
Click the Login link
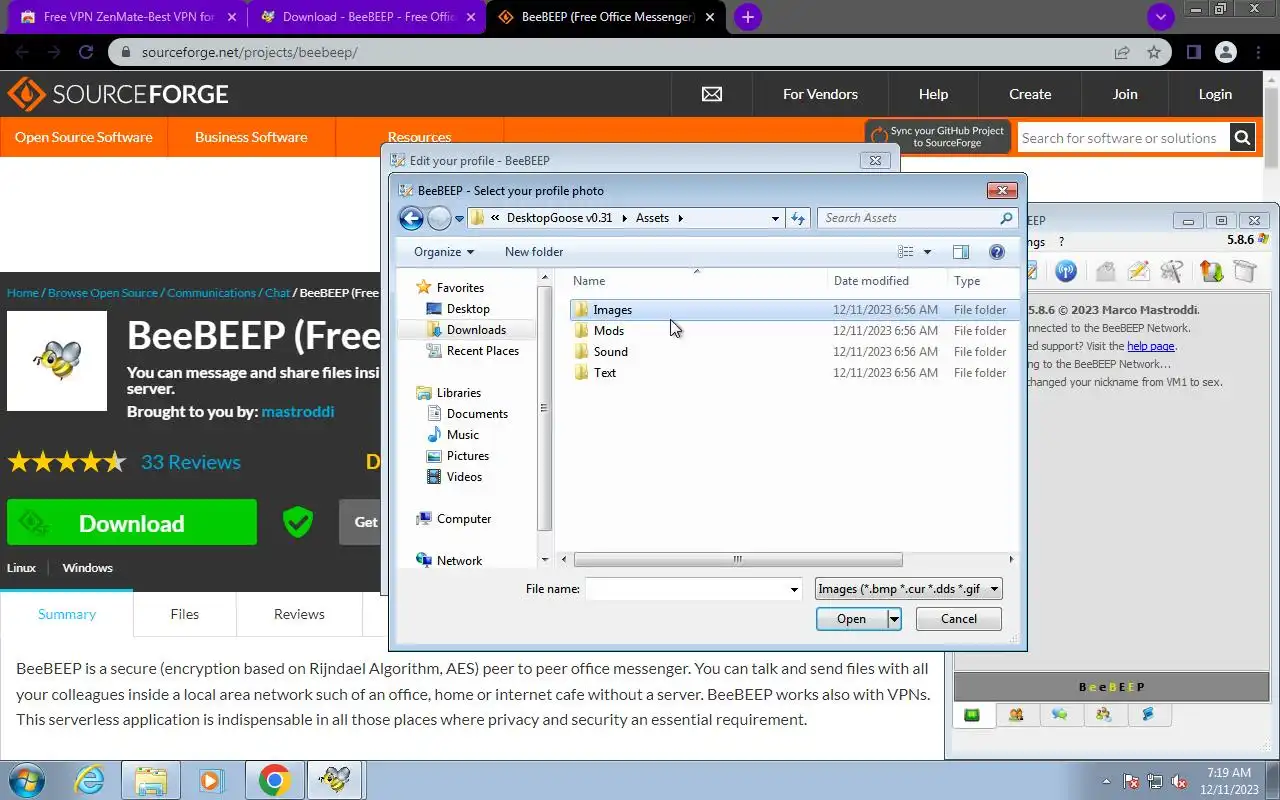[1215, 94]
